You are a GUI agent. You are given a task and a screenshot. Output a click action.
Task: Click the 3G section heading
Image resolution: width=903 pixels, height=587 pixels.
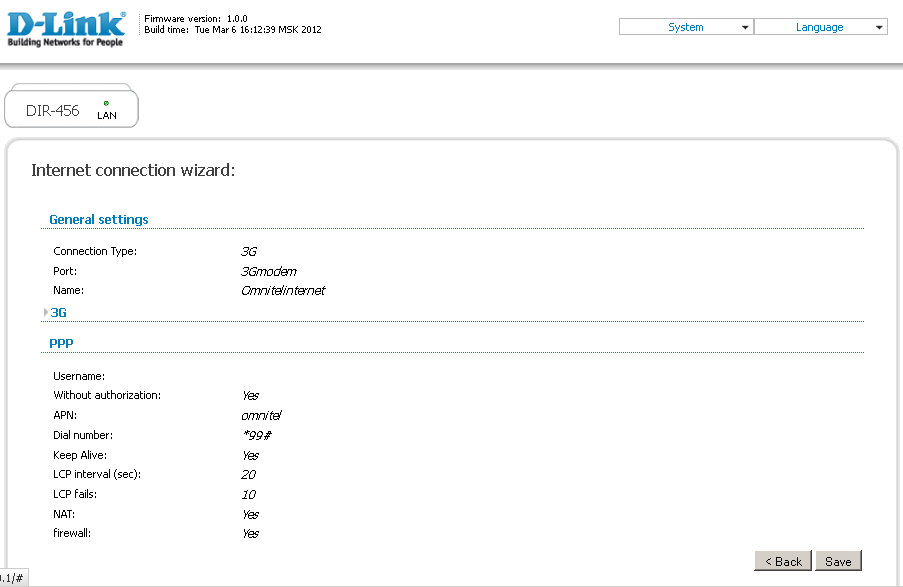[59, 312]
